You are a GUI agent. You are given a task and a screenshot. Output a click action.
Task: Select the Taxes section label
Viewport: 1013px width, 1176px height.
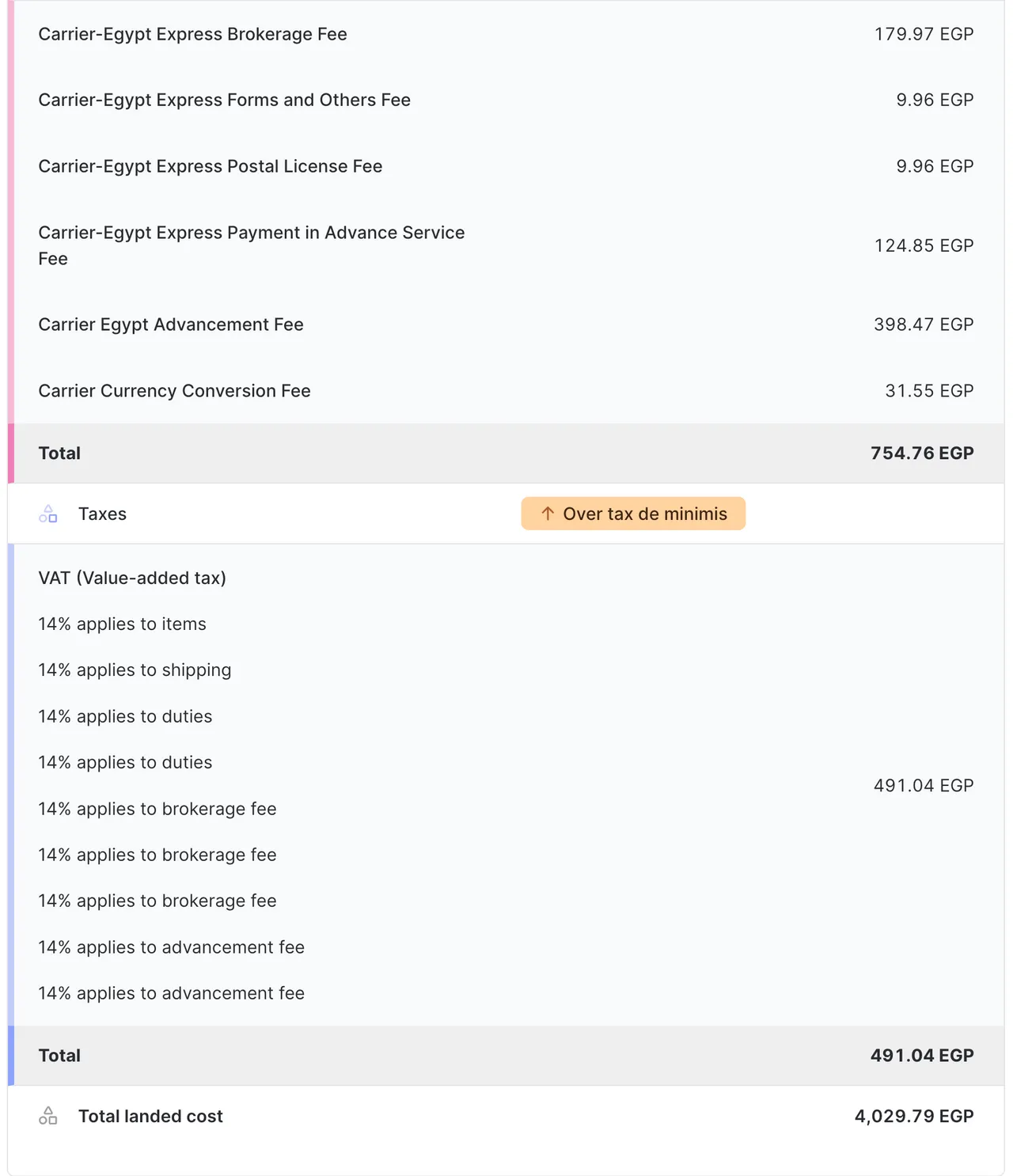tap(101, 514)
